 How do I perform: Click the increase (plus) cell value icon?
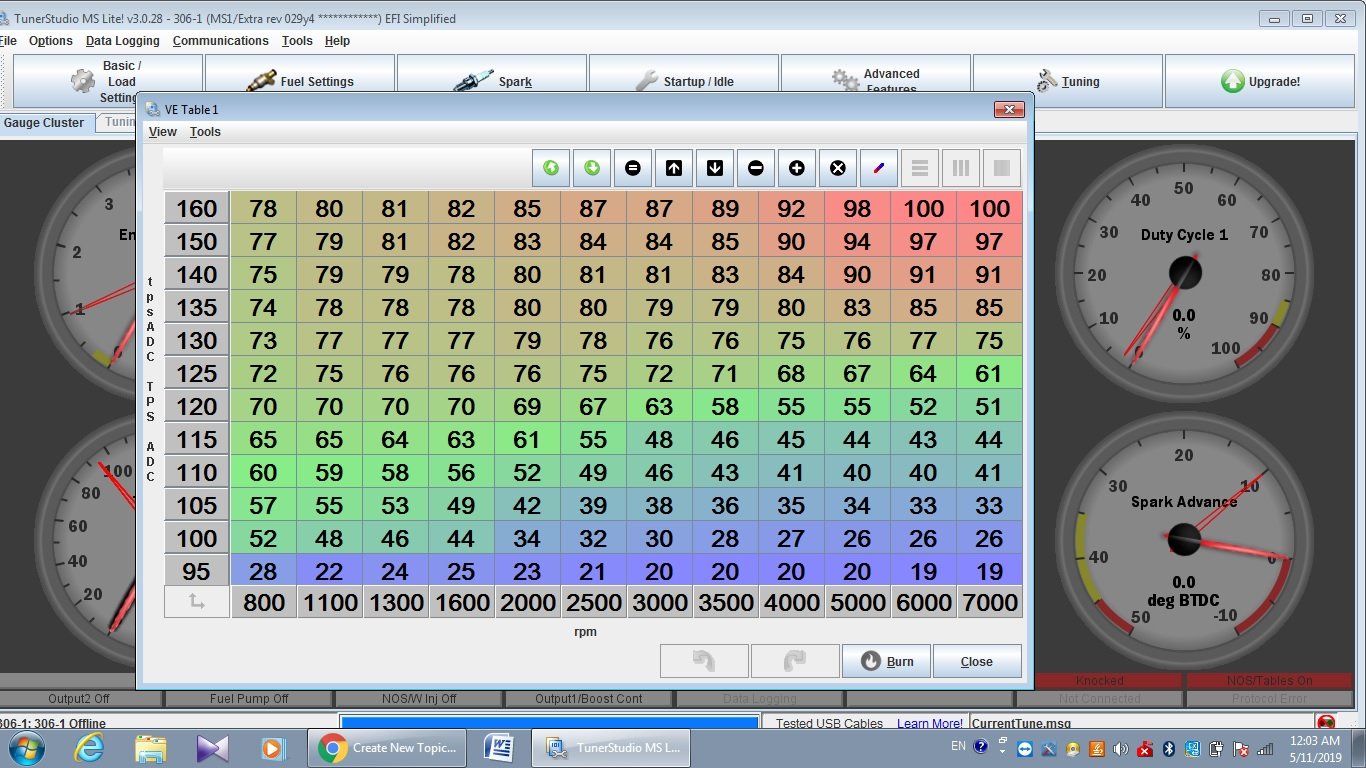coord(797,168)
